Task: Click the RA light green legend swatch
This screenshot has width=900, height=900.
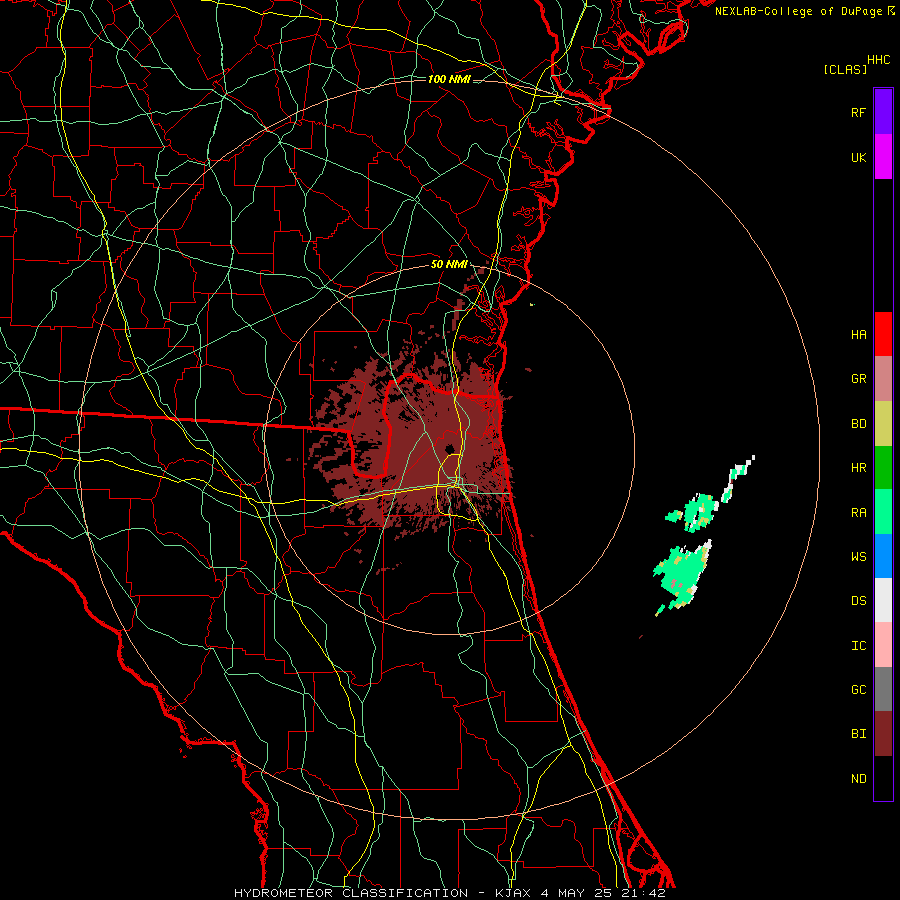Action: click(883, 512)
